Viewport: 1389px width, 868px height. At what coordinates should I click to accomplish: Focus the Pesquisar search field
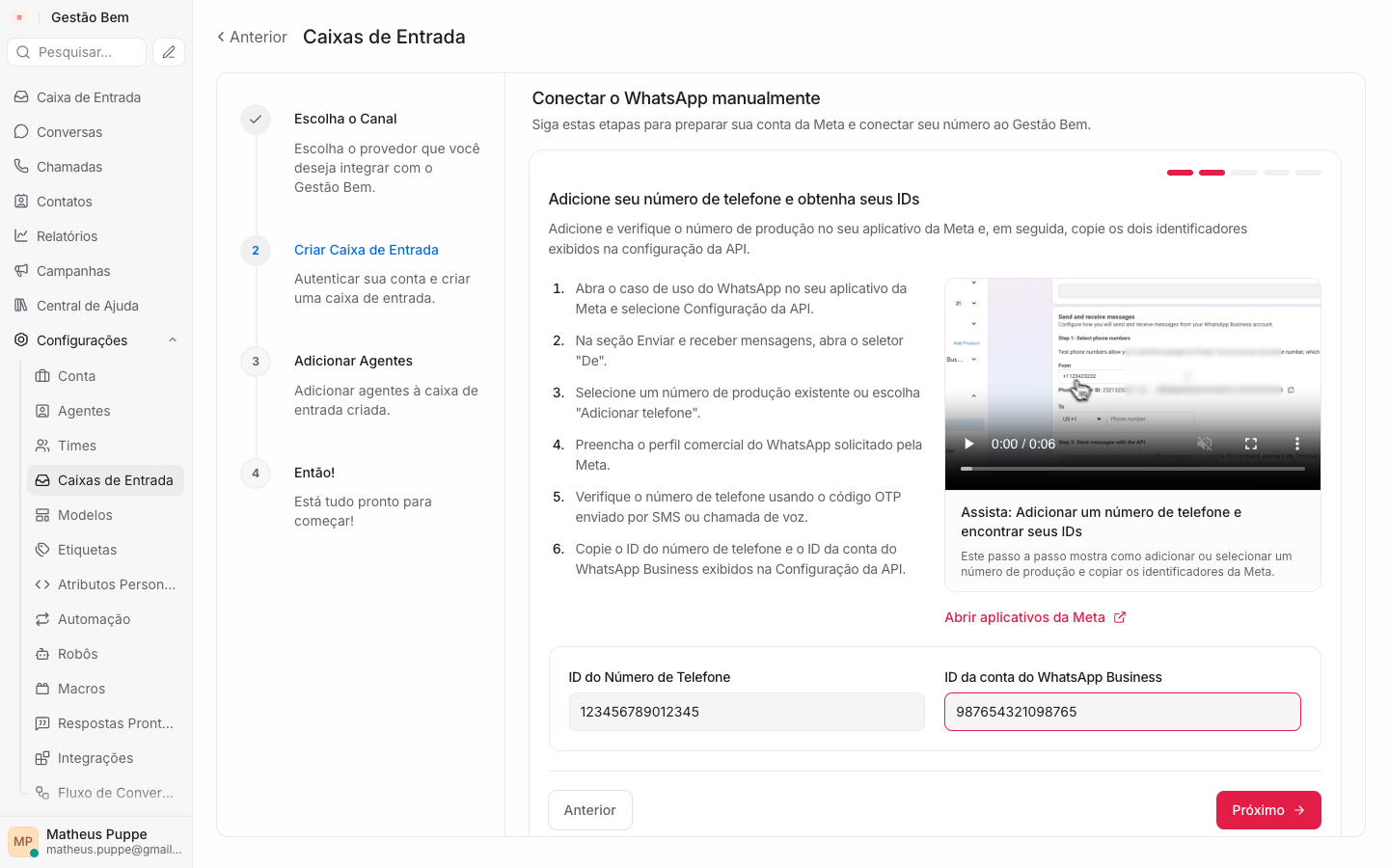[x=76, y=52]
